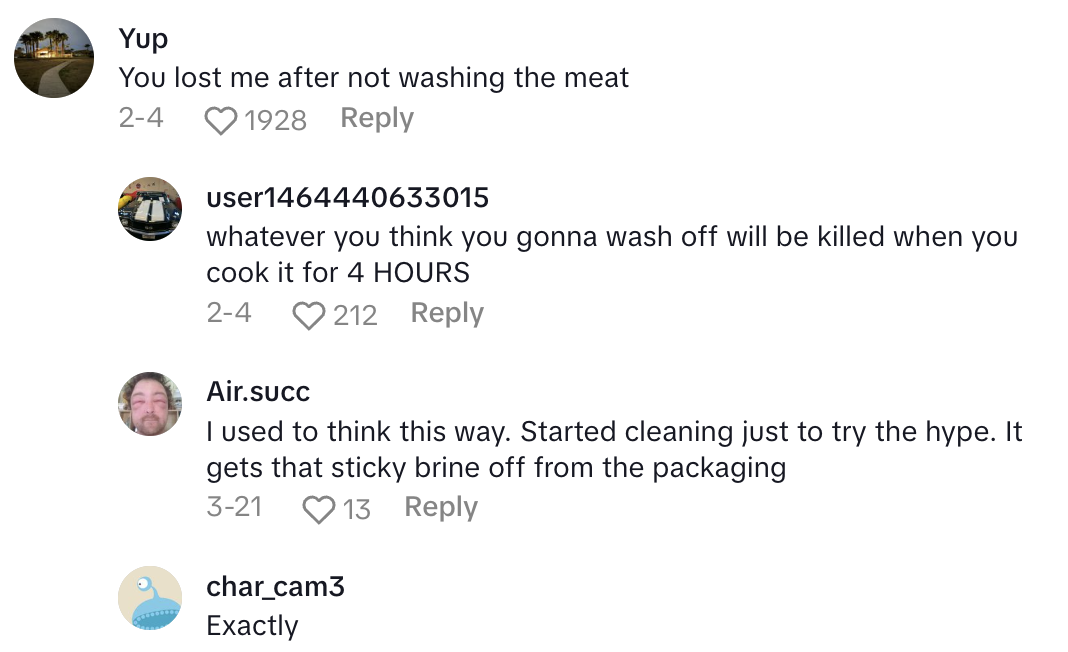
Task: Tap the heart on user1464440633015's reply
Action: [309, 316]
